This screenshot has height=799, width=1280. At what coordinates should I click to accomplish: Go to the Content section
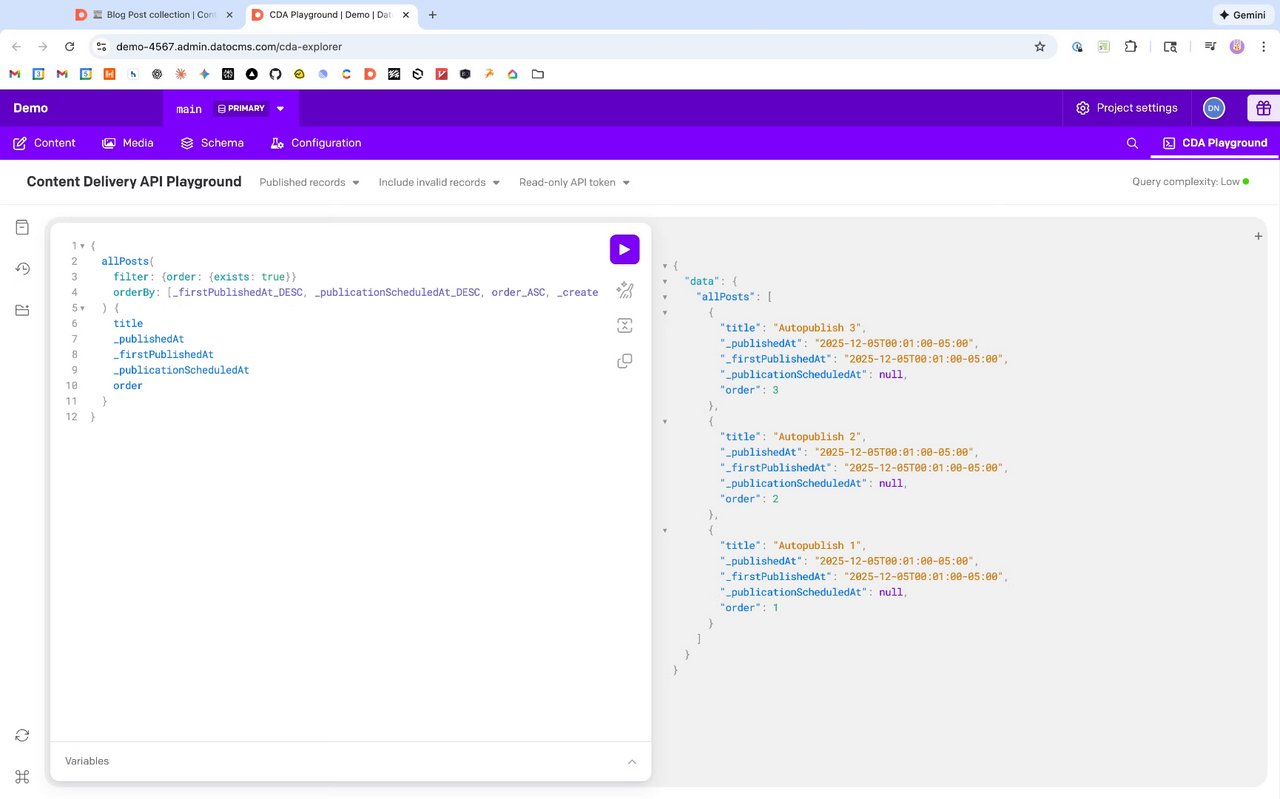pyautogui.click(x=44, y=143)
